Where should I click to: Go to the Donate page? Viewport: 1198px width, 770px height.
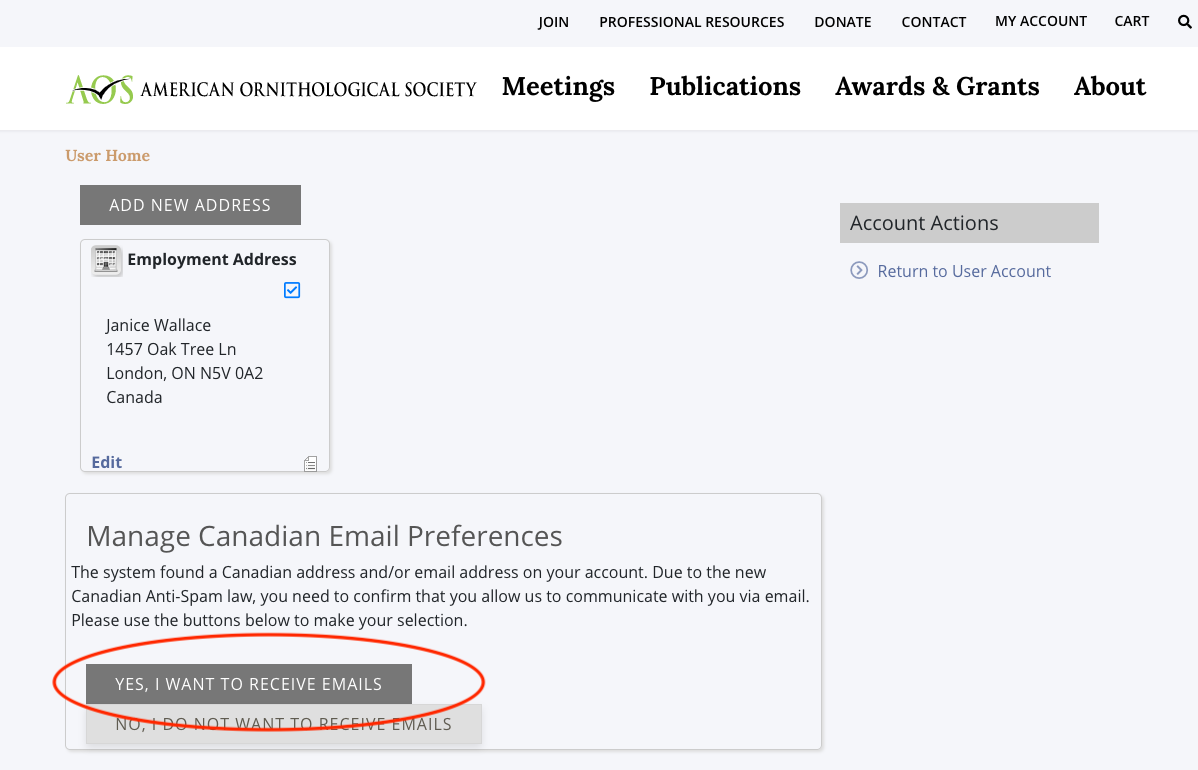point(843,22)
